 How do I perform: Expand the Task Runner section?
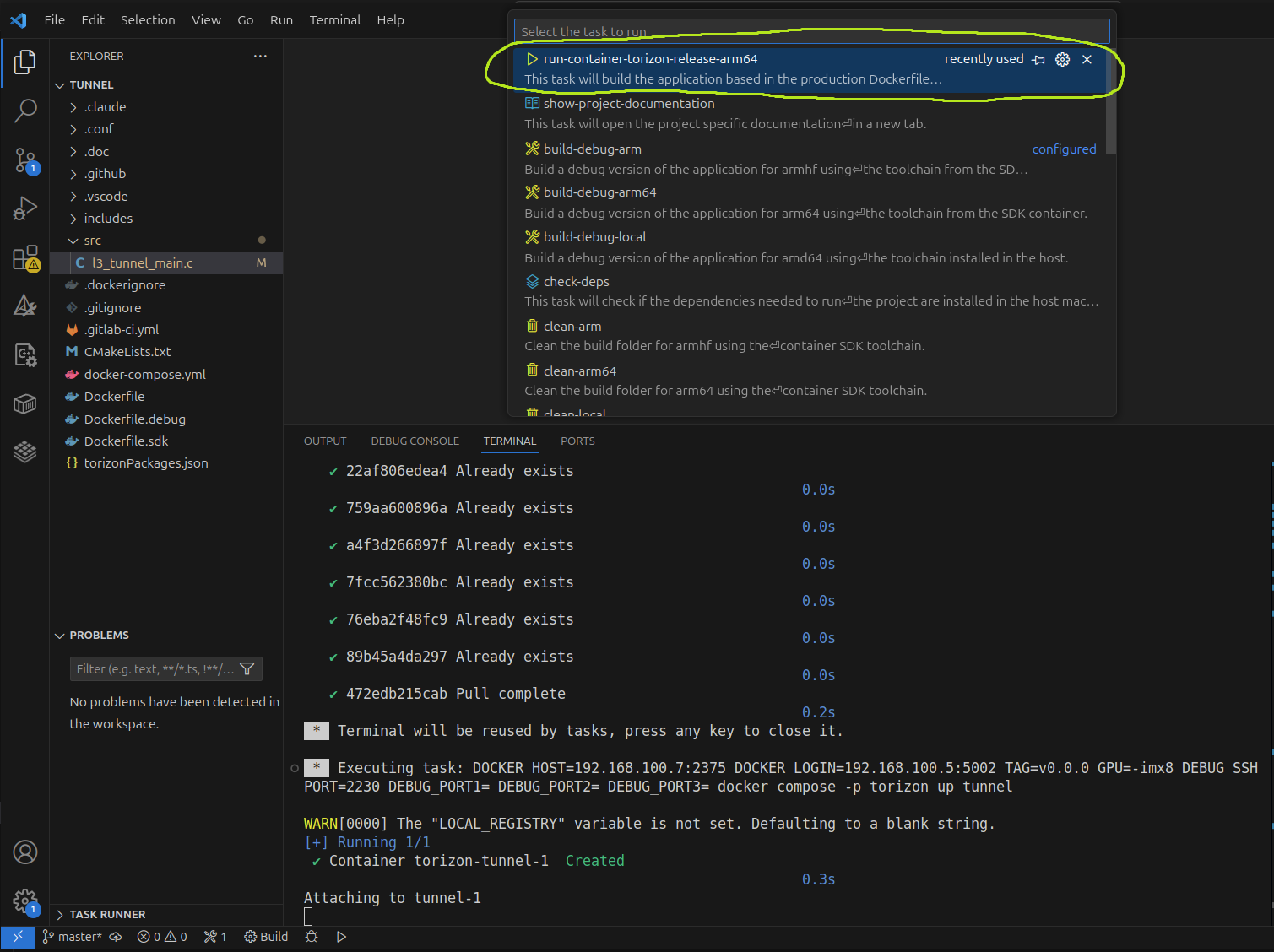pos(106,914)
